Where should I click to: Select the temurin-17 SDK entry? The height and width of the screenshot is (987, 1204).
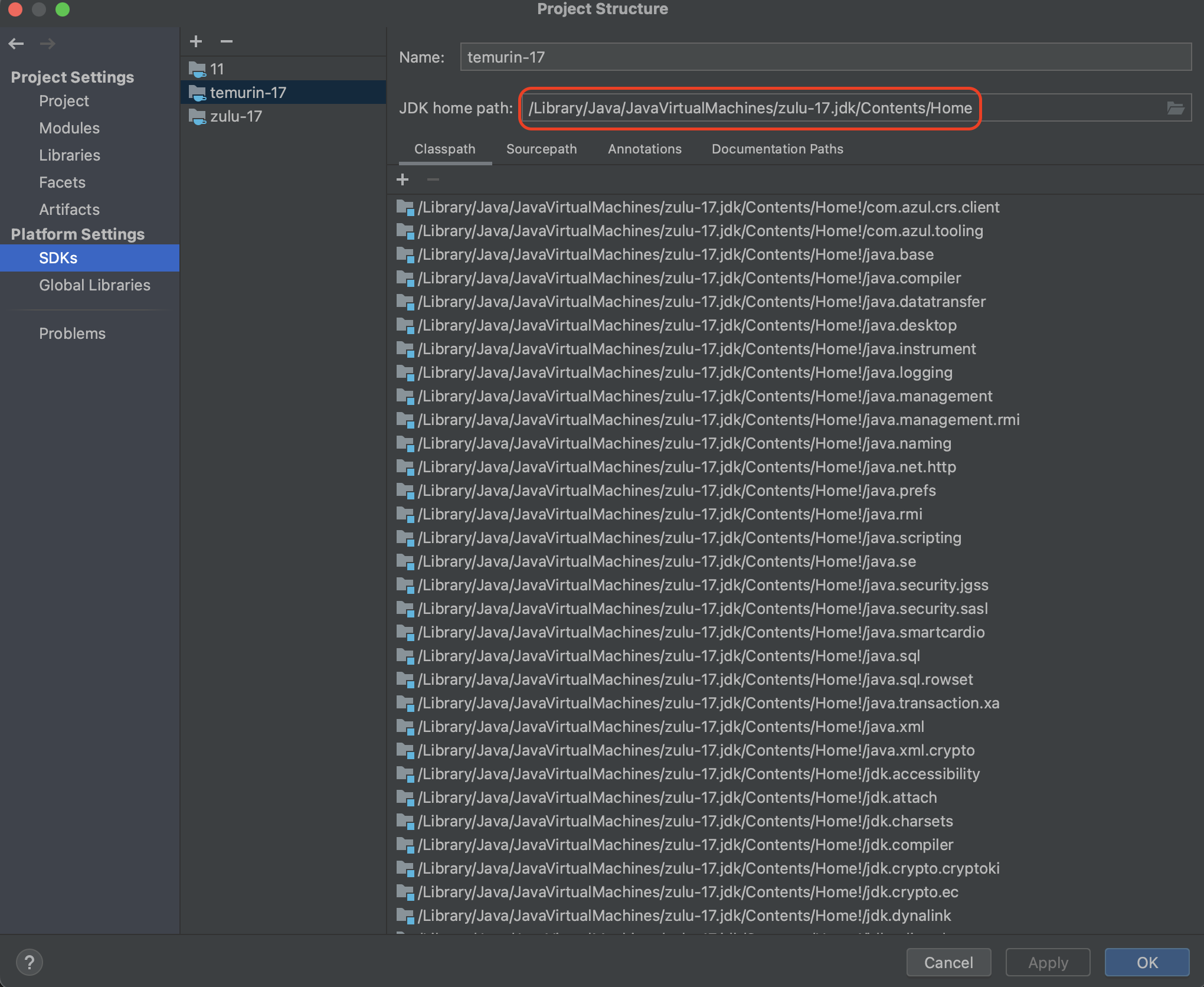pos(248,93)
